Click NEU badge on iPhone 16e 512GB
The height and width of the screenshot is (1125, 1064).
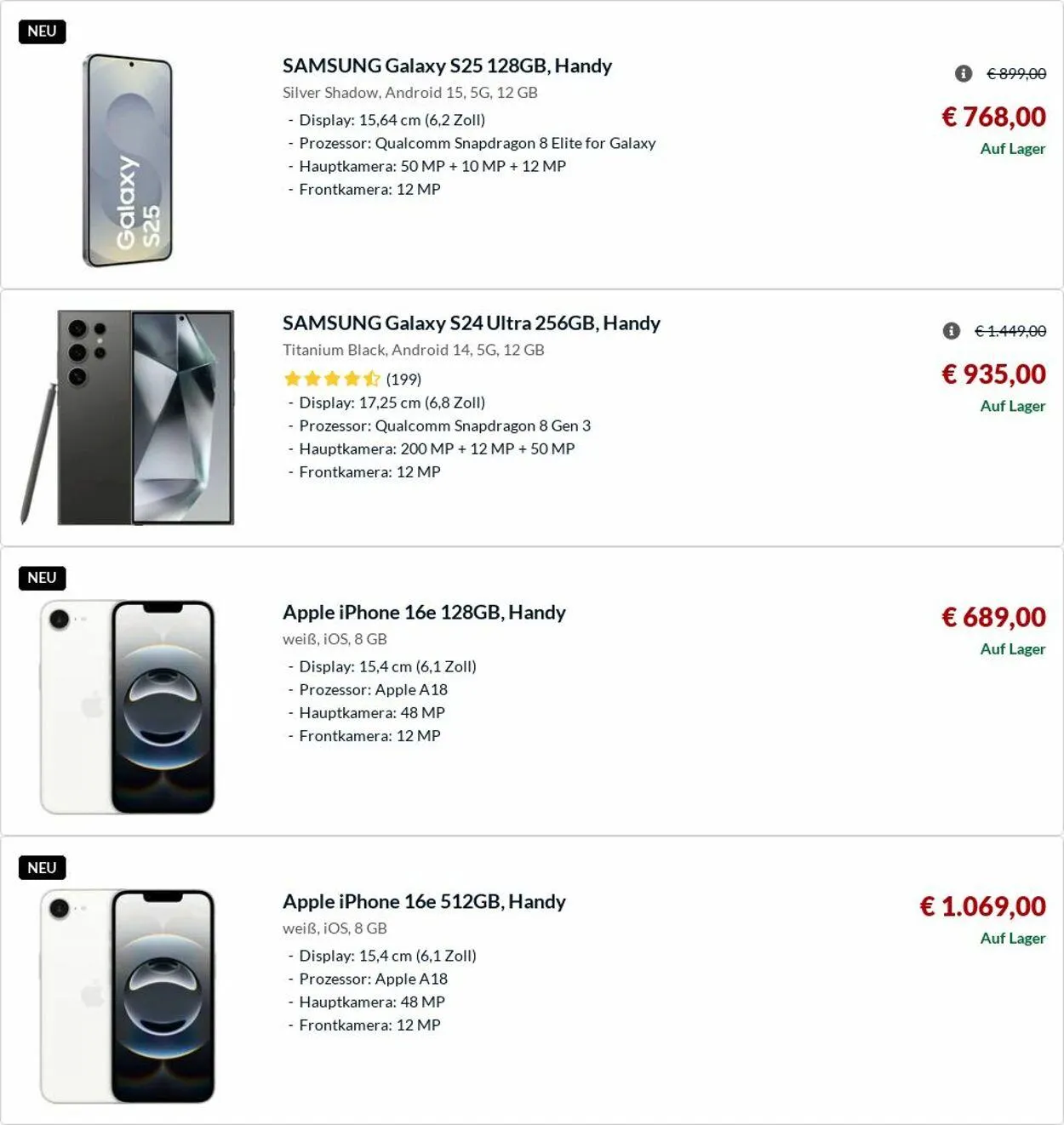(x=42, y=868)
